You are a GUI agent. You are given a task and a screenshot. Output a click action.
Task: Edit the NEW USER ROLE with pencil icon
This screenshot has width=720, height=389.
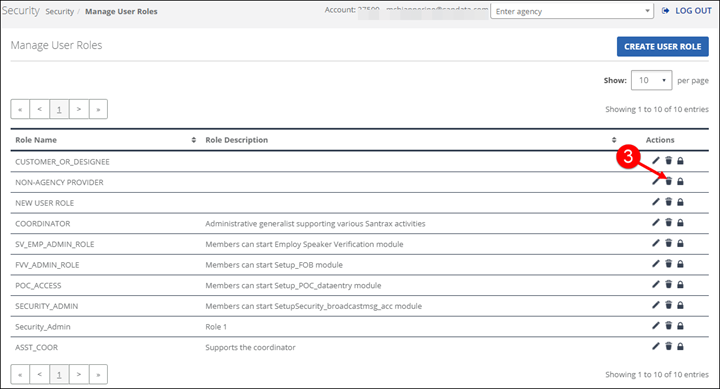point(656,202)
